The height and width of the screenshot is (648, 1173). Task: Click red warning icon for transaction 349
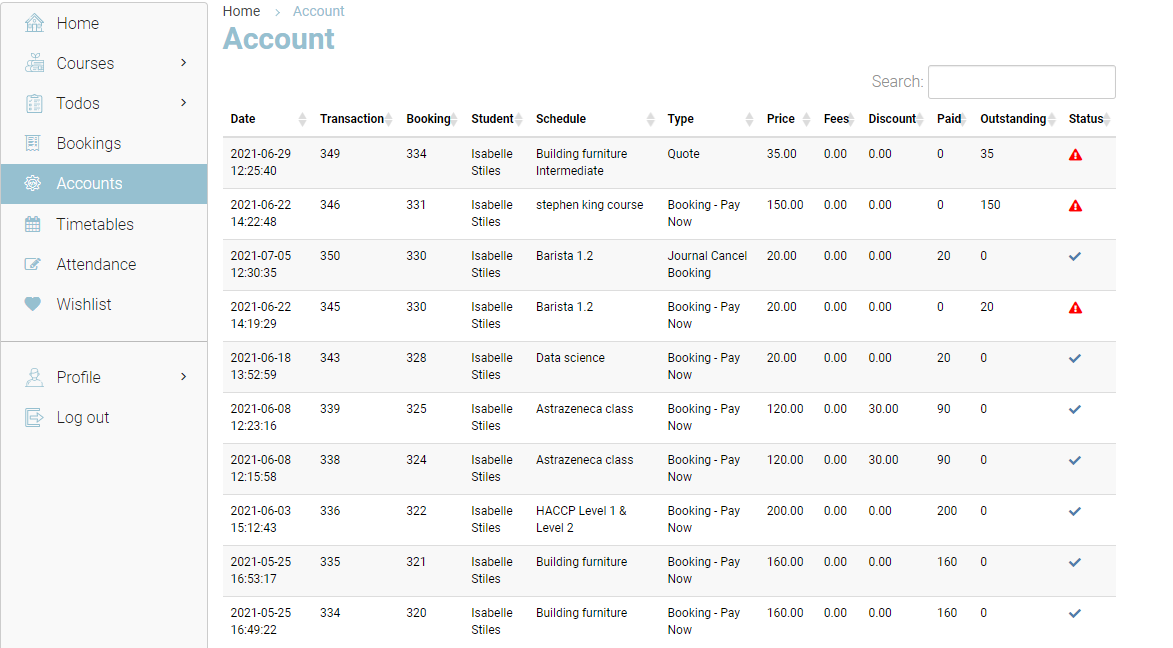click(x=1075, y=155)
